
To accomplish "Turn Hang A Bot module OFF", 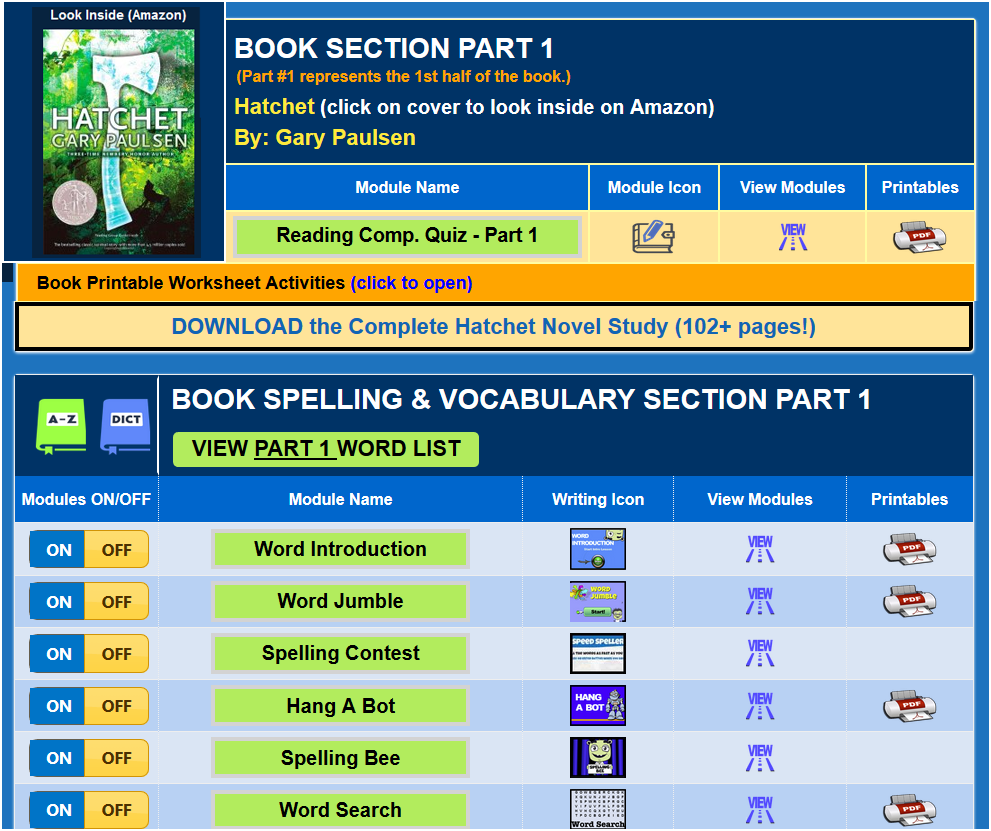I will [x=117, y=706].
